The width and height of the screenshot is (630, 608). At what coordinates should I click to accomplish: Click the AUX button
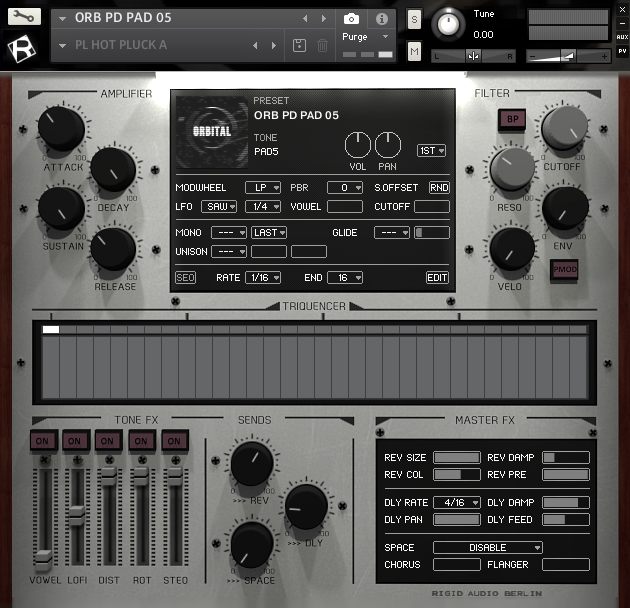coord(622,37)
